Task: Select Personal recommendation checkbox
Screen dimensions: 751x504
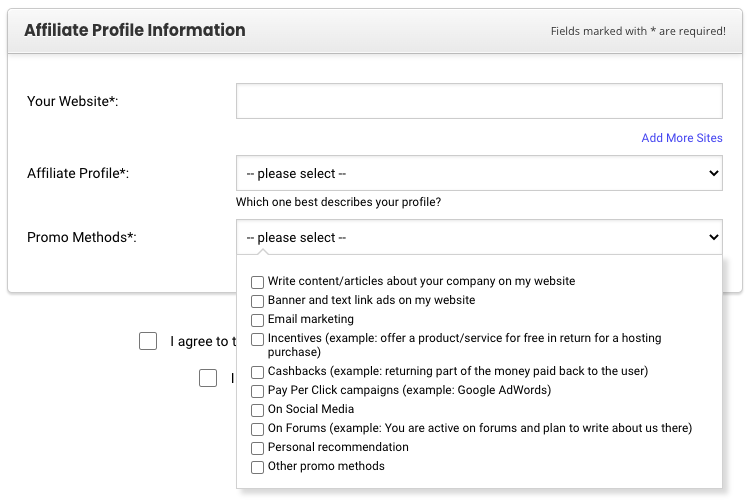Action: pos(258,448)
